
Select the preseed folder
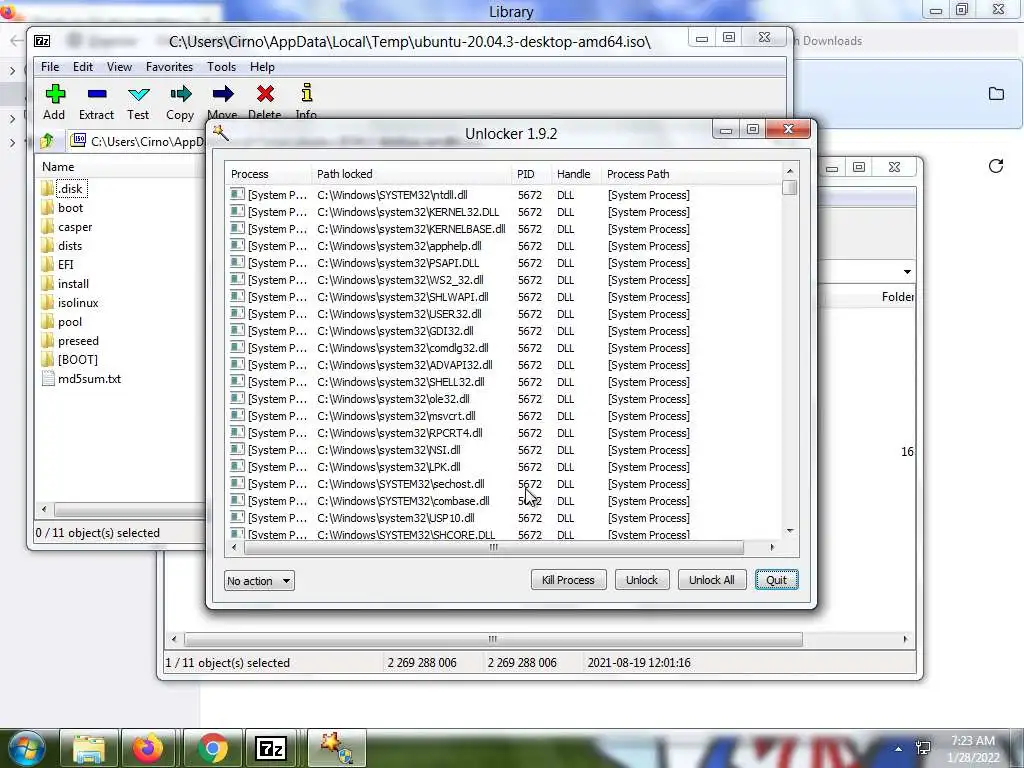coord(70,340)
